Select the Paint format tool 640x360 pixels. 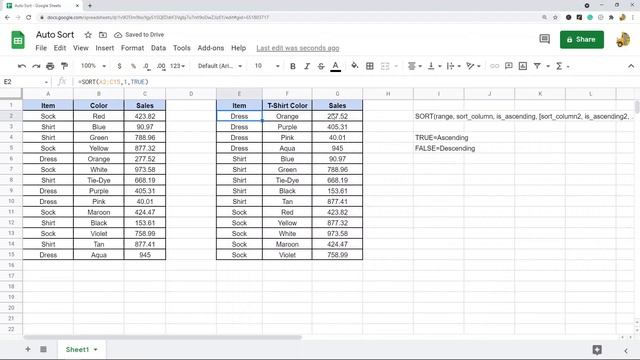click(64, 66)
